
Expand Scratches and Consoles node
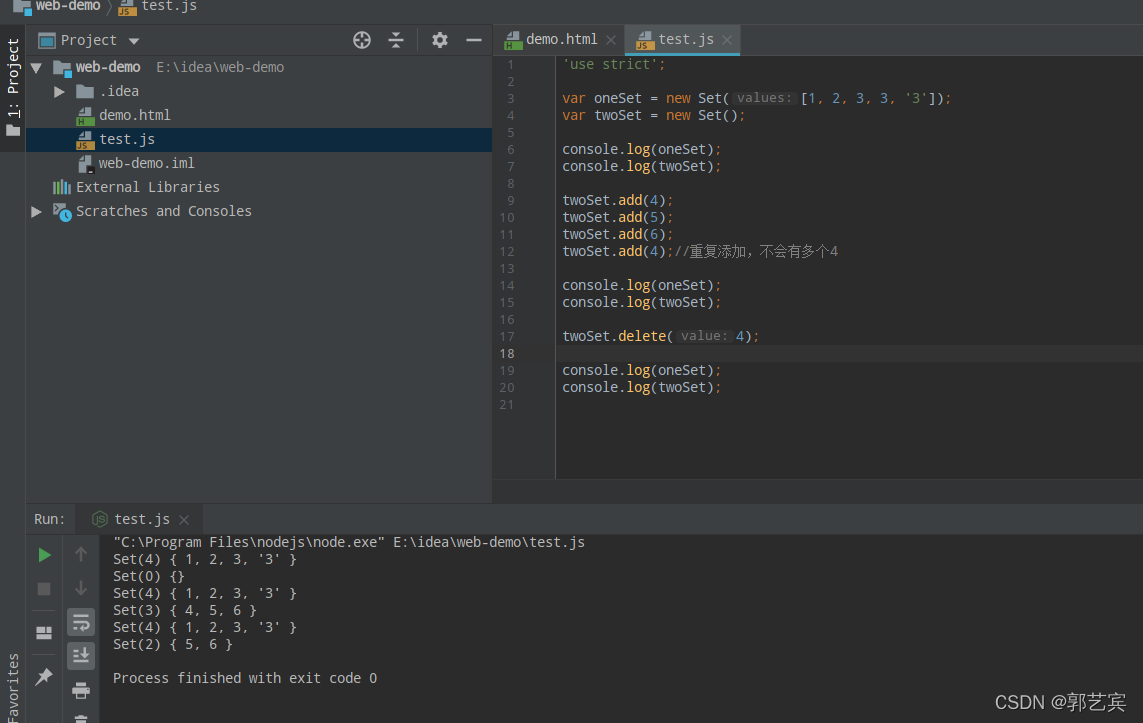(x=36, y=212)
